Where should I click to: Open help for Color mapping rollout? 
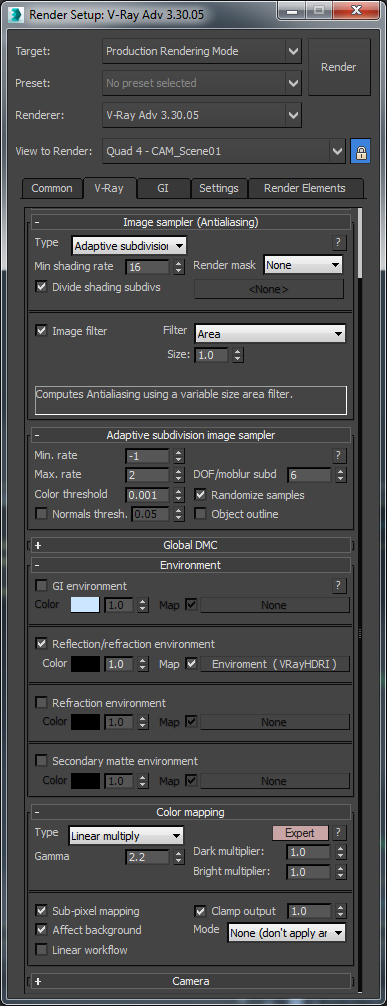coord(339,833)
